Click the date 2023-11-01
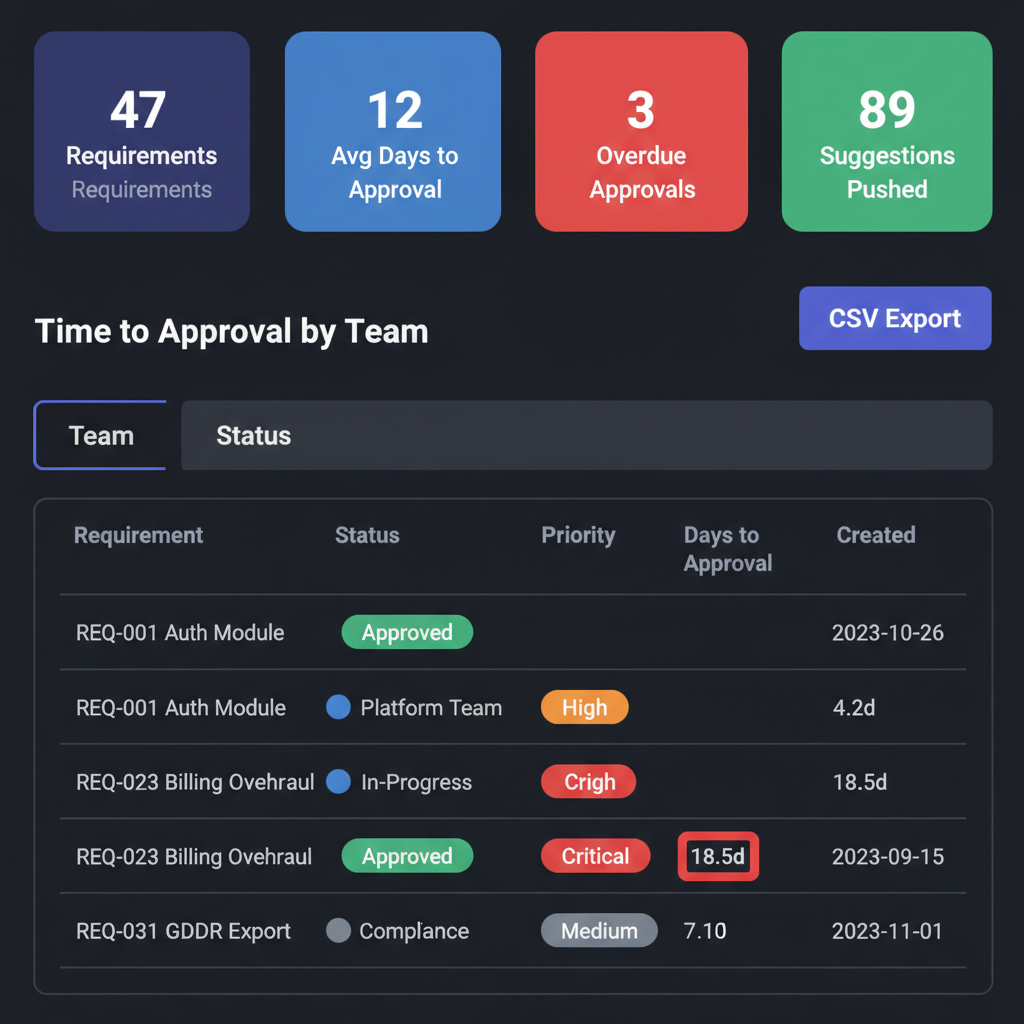This screenshot has height=1024, width=1024. (x=887, y=931)
